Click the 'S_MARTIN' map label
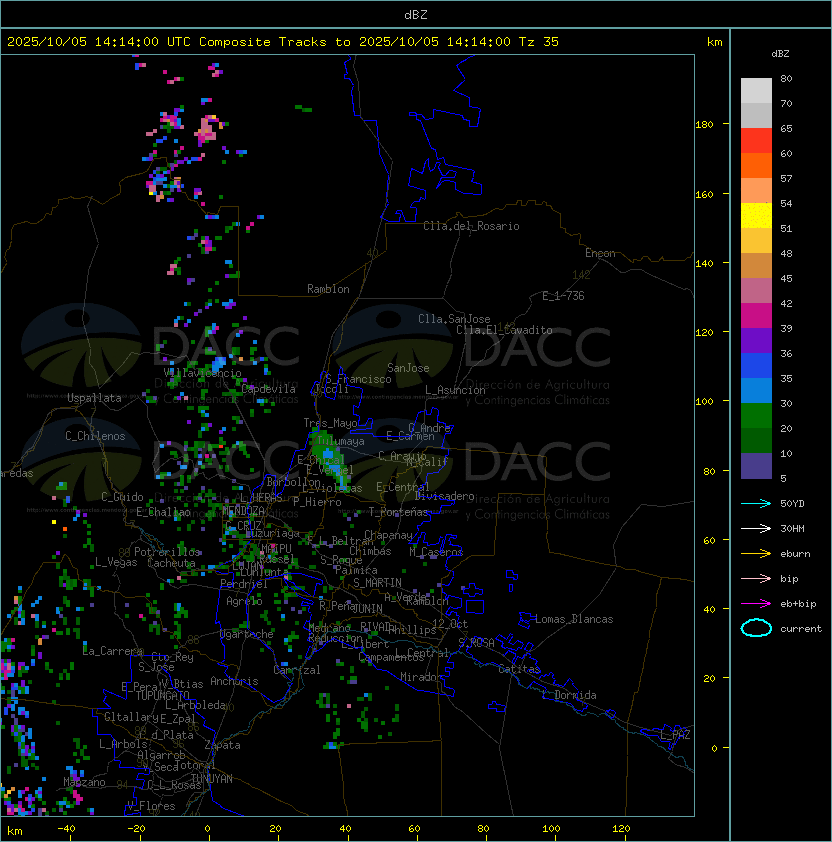Screen dimensions: 832x842 point(377,583)
